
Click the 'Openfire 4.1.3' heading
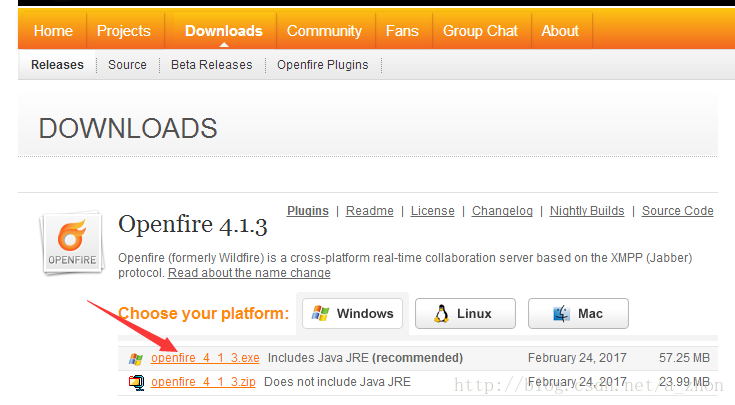coord(193,225)
